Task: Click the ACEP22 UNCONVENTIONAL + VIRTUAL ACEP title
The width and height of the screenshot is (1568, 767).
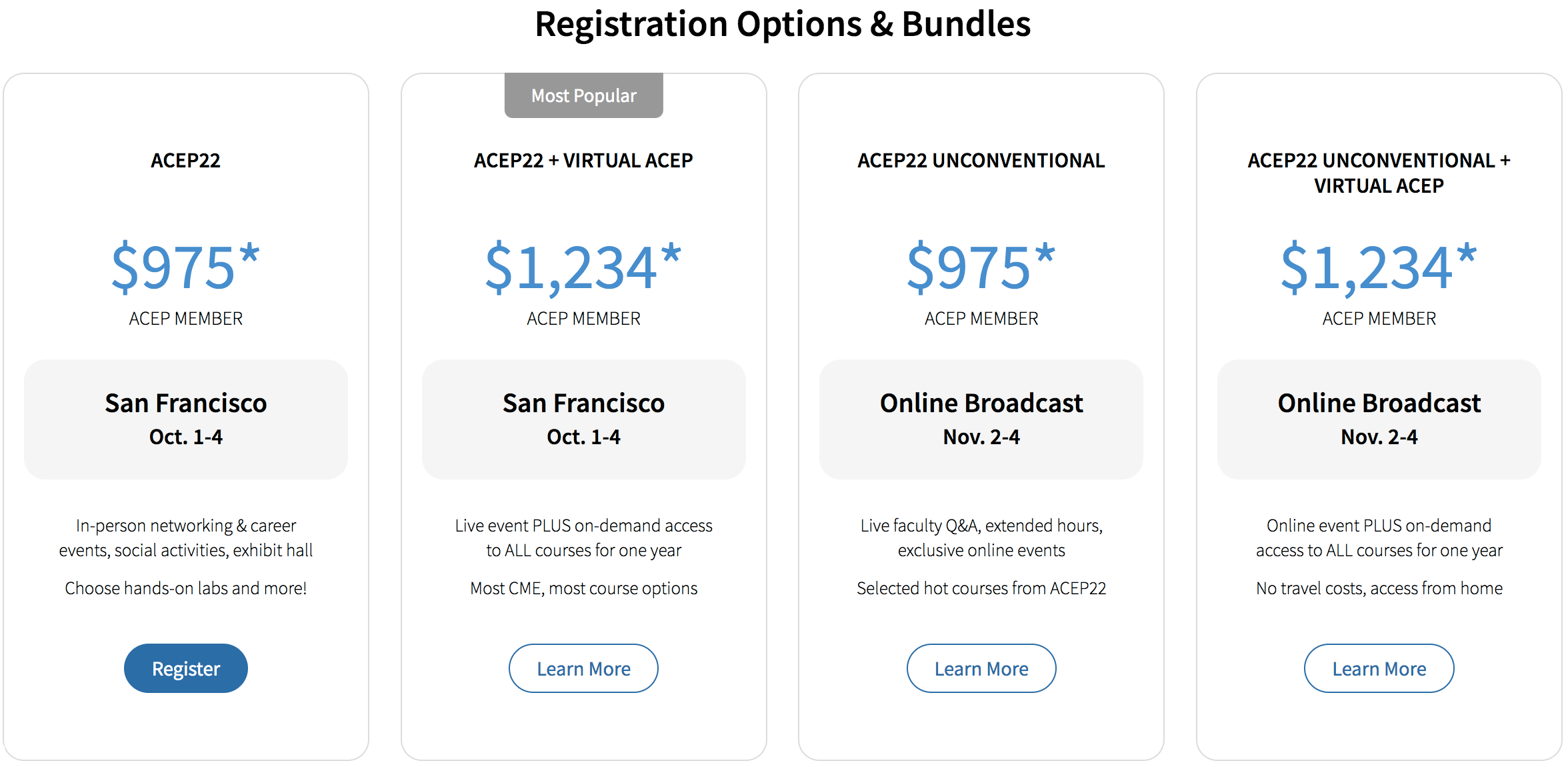Action: pyautogui.click(x=1379, y=173)
